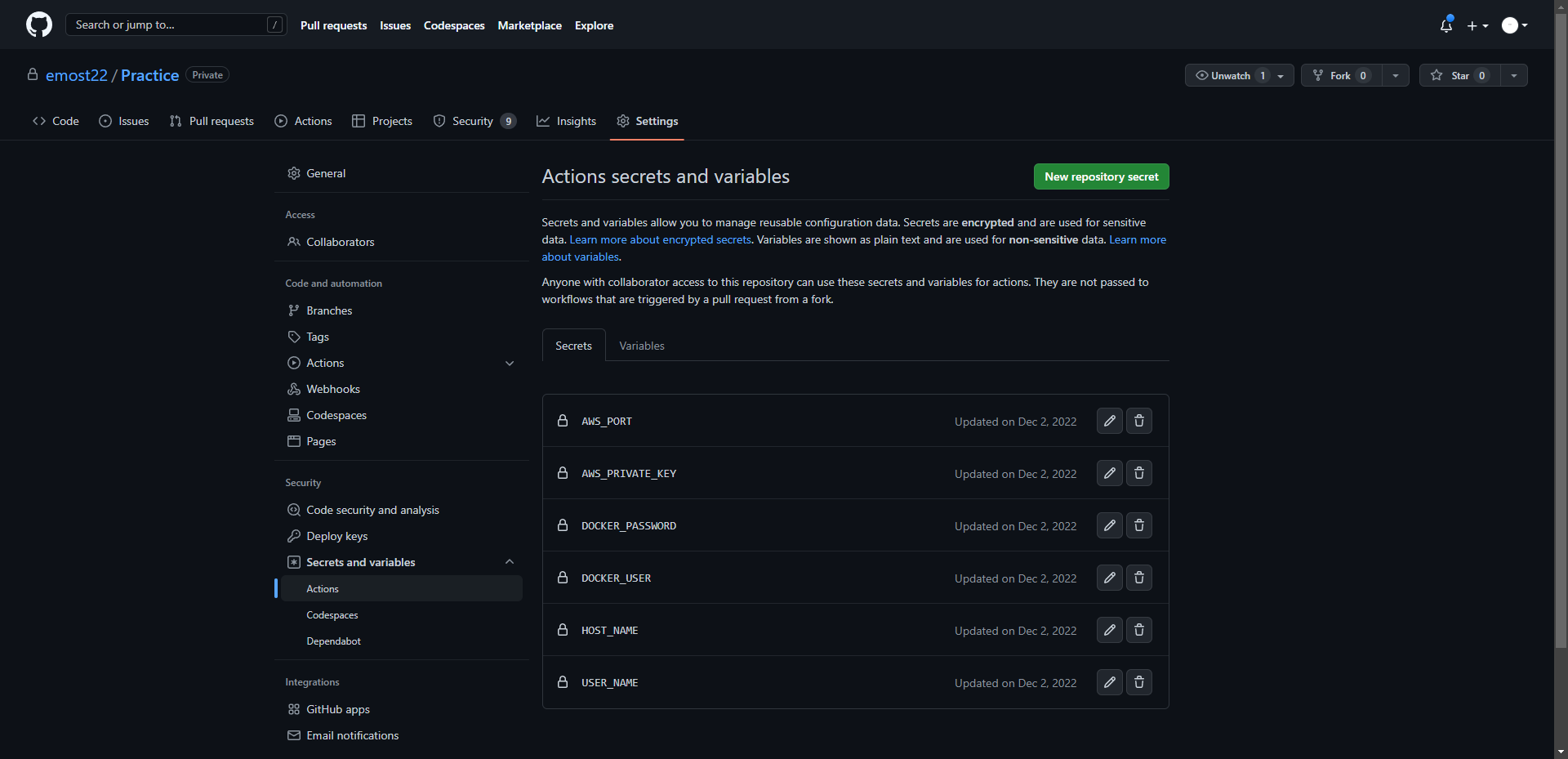The height and width of the screenshot is (759, 1568).
Task: Edit the AWS_PORT secret
Action: pos(1109,421)
